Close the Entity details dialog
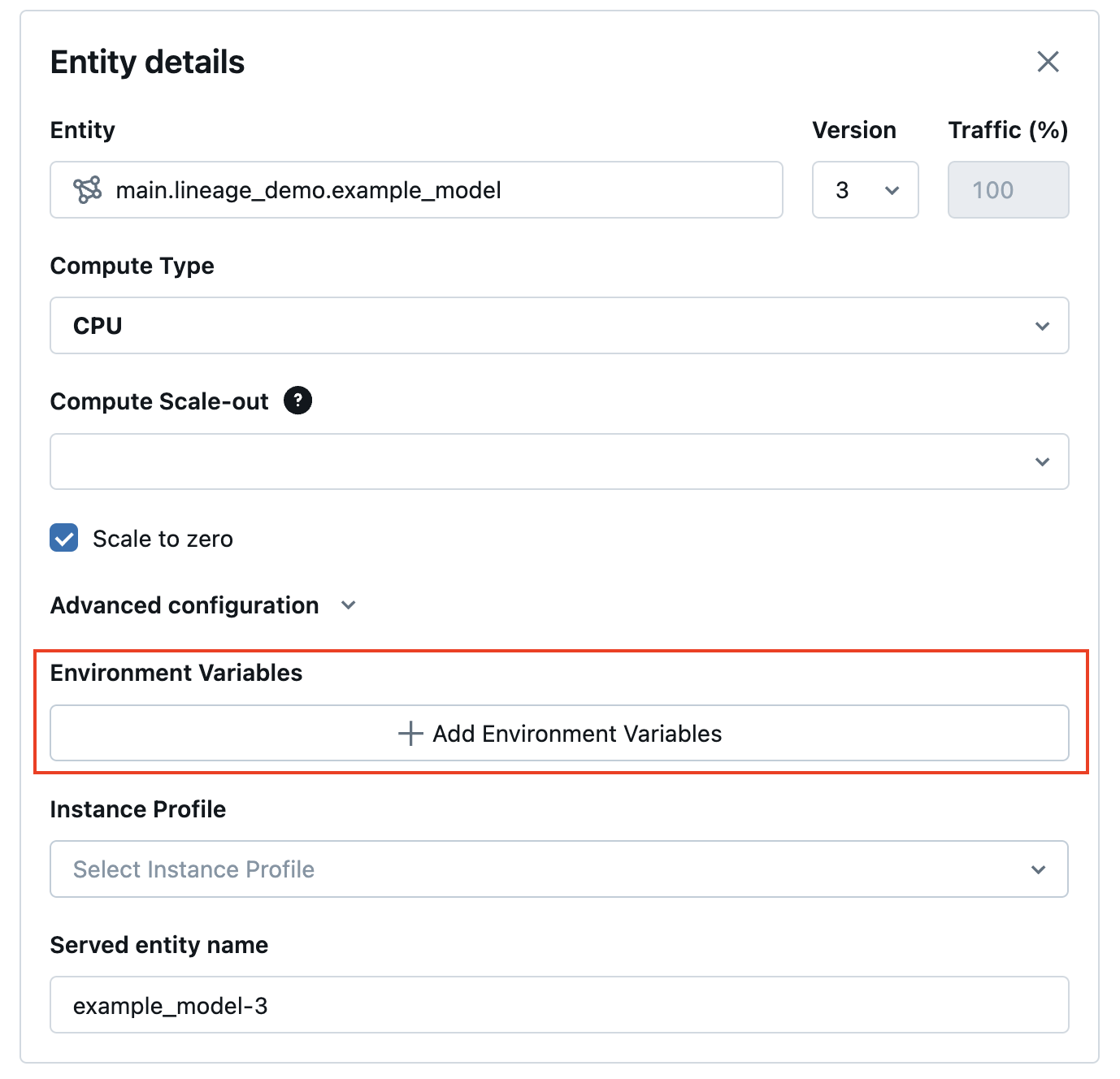 pyautogui.click(x=1048, y=62)
